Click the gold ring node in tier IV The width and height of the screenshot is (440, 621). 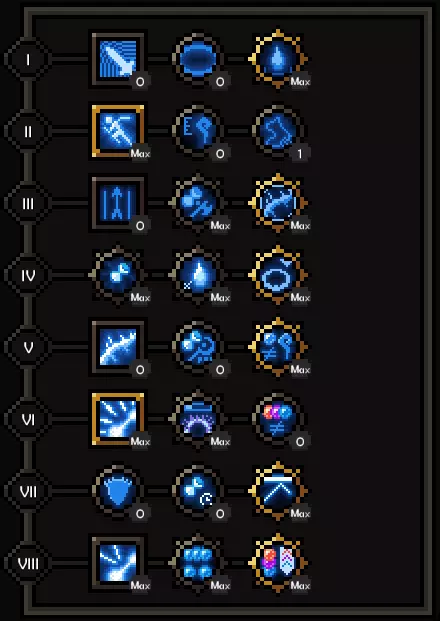coord(278,275)
